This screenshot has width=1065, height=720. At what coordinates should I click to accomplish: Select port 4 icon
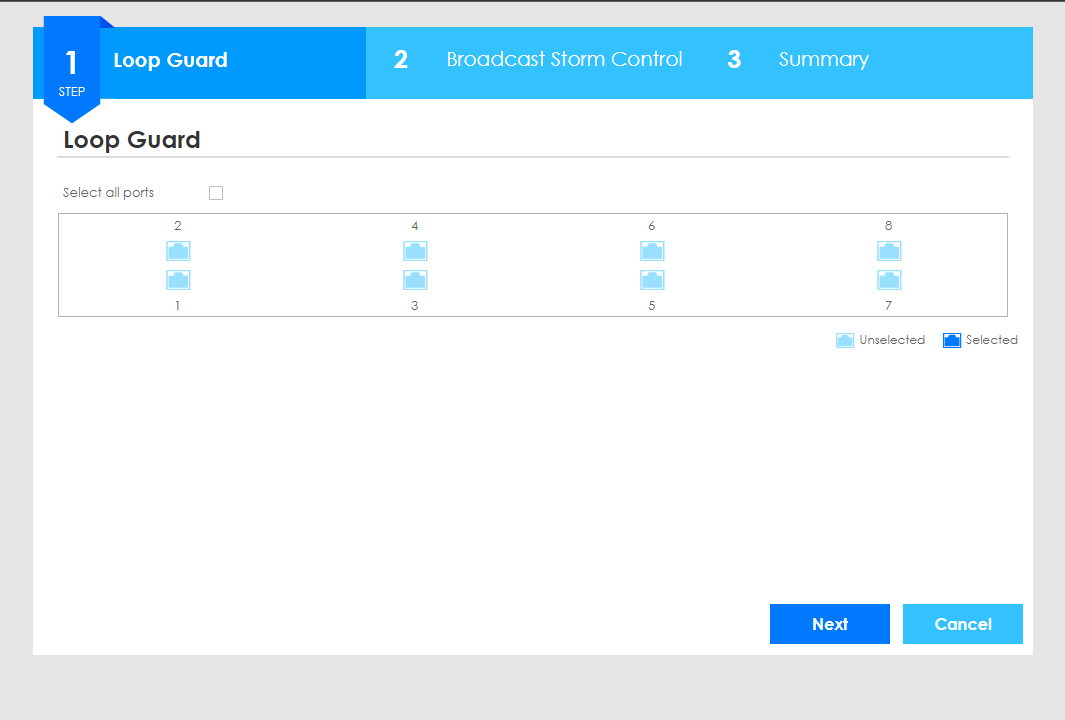[415, 251]
